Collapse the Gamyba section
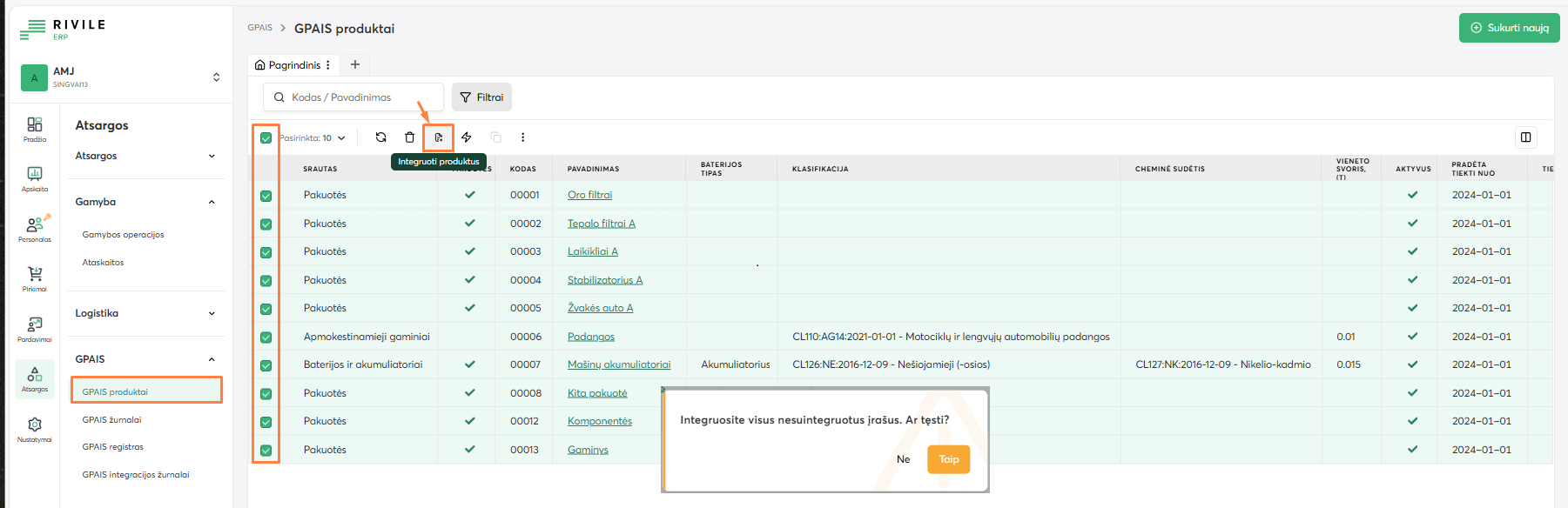 coord(145,202)
